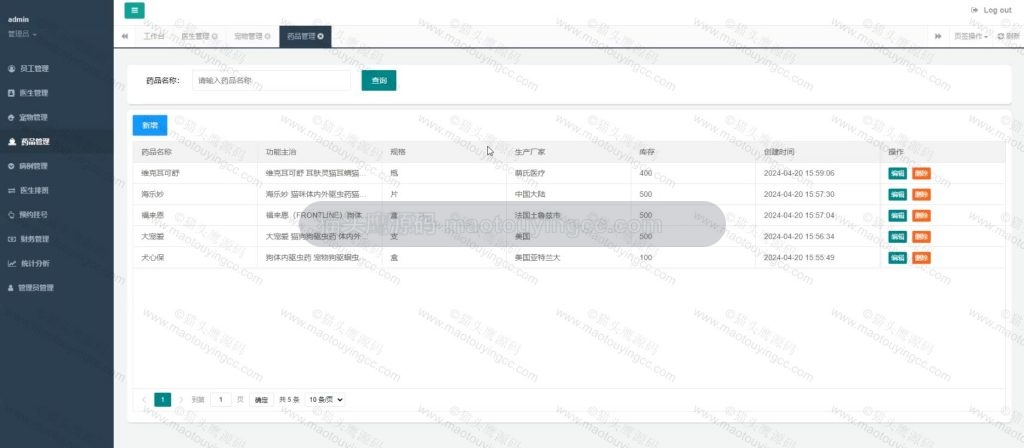The image size is (1024, 448).
Task: Close the 医生管理 tab via its x icon
Action: coord(215,37)
